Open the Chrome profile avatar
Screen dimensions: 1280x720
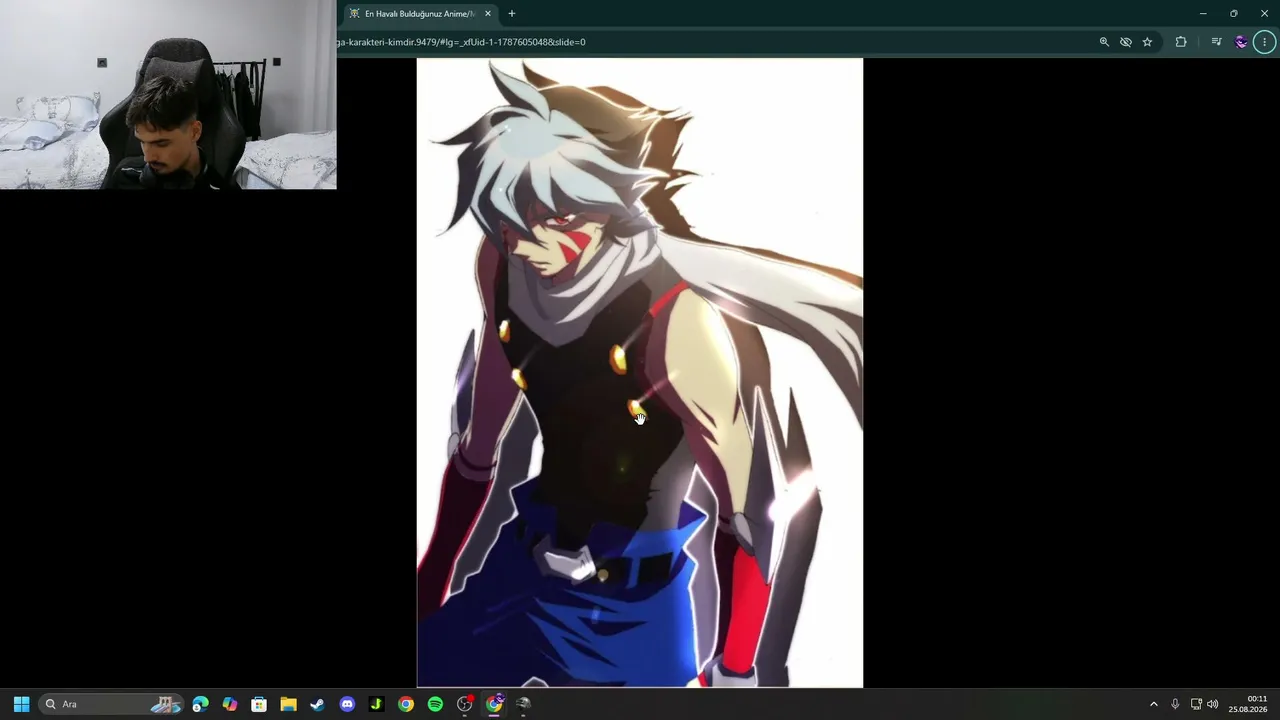(1241, 42)
